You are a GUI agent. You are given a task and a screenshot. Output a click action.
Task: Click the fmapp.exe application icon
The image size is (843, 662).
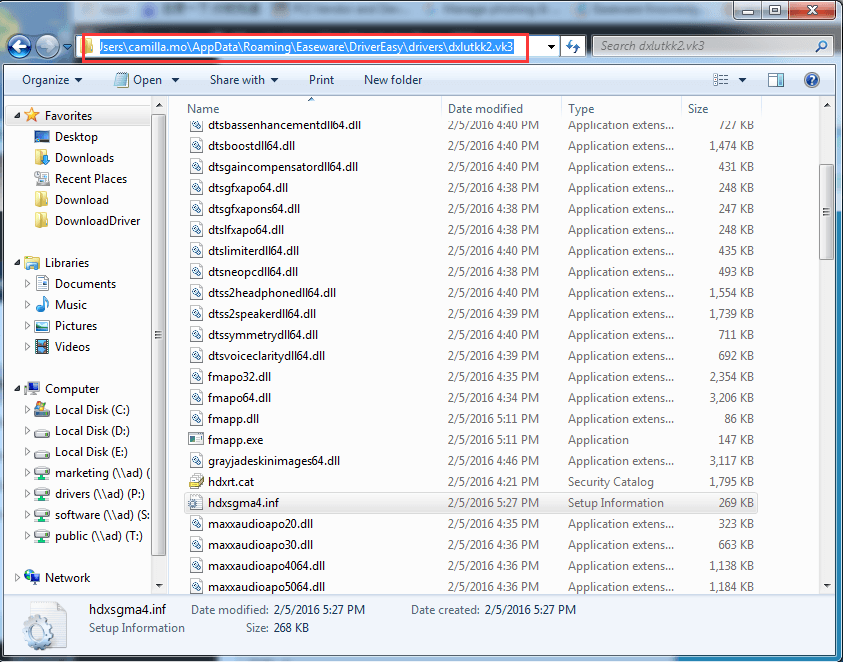click(x=196, y=440)
